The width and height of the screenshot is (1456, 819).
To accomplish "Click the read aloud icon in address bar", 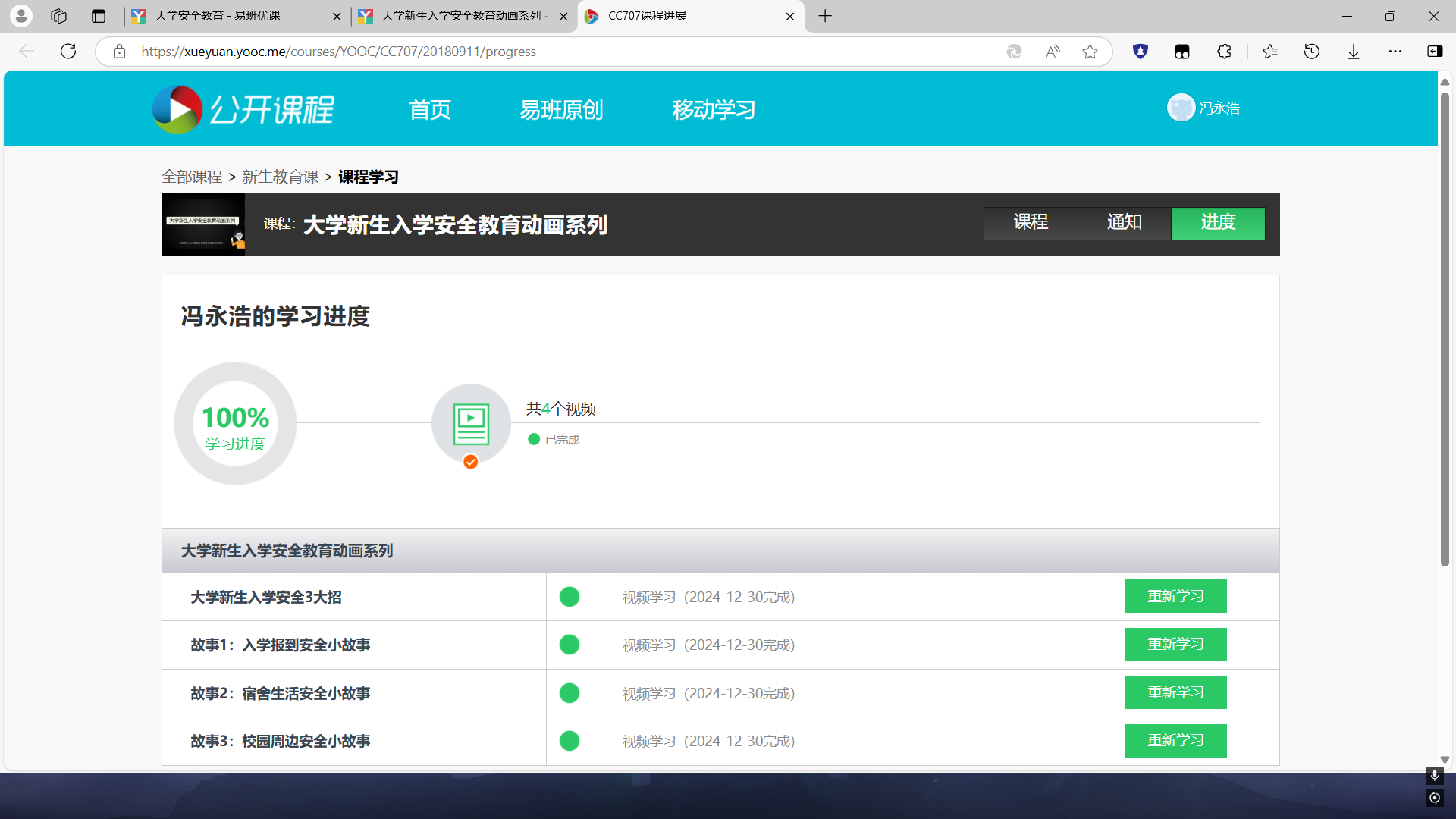I will point(1053,52).
